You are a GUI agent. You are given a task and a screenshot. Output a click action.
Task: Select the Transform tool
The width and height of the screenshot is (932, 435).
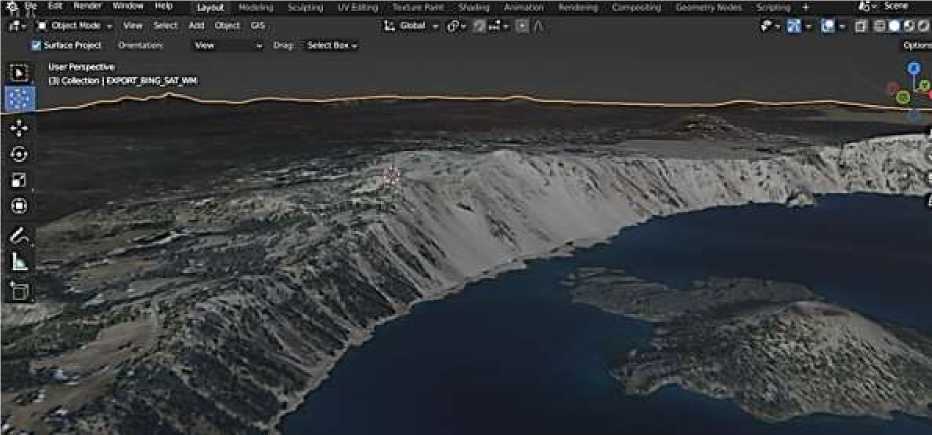(19, 206)
